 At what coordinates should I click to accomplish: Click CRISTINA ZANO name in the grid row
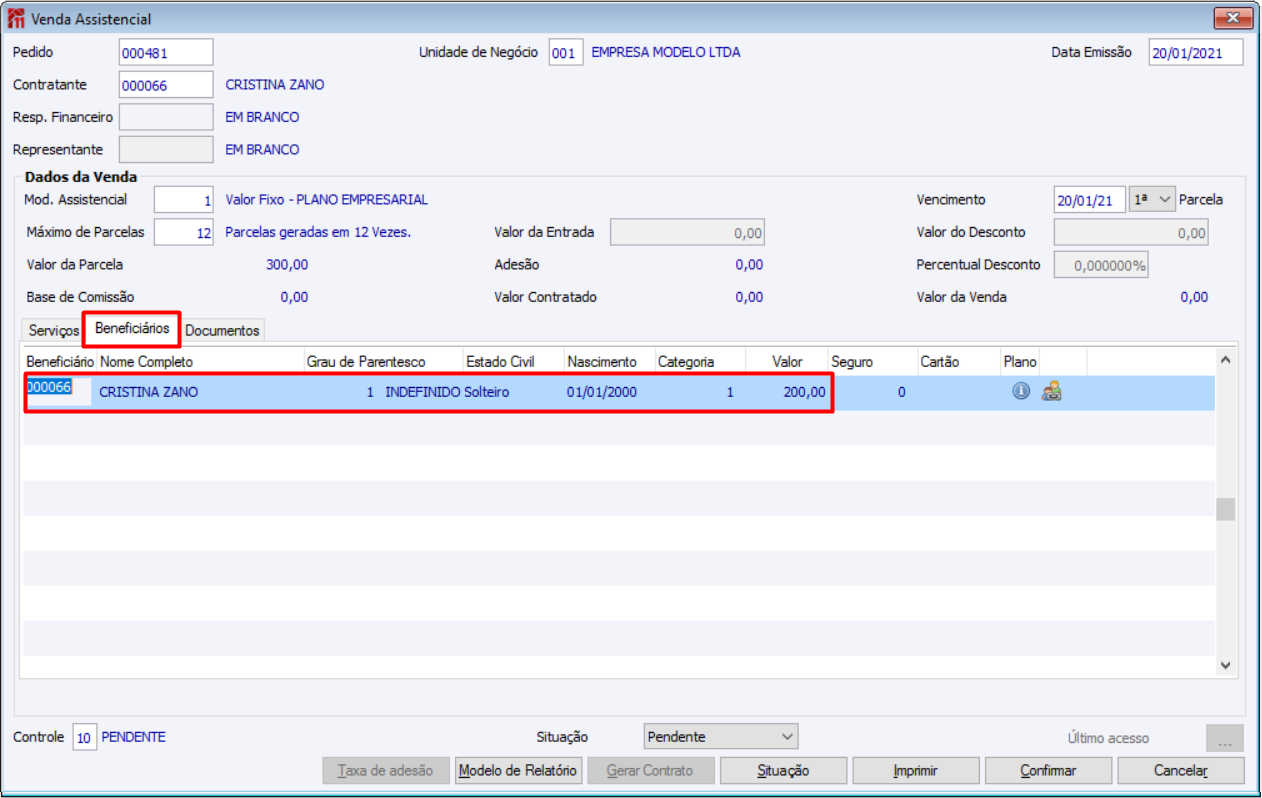[x=149, y=392]
